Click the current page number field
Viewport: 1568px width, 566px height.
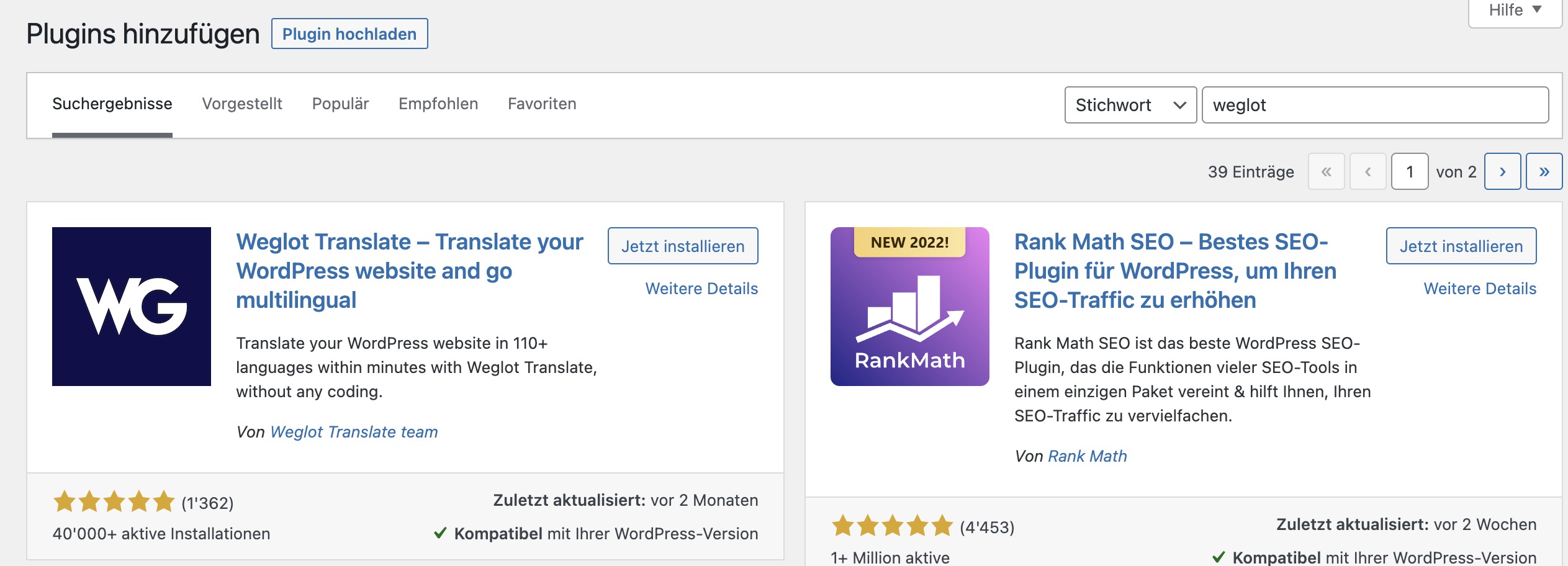(1410, 171)
